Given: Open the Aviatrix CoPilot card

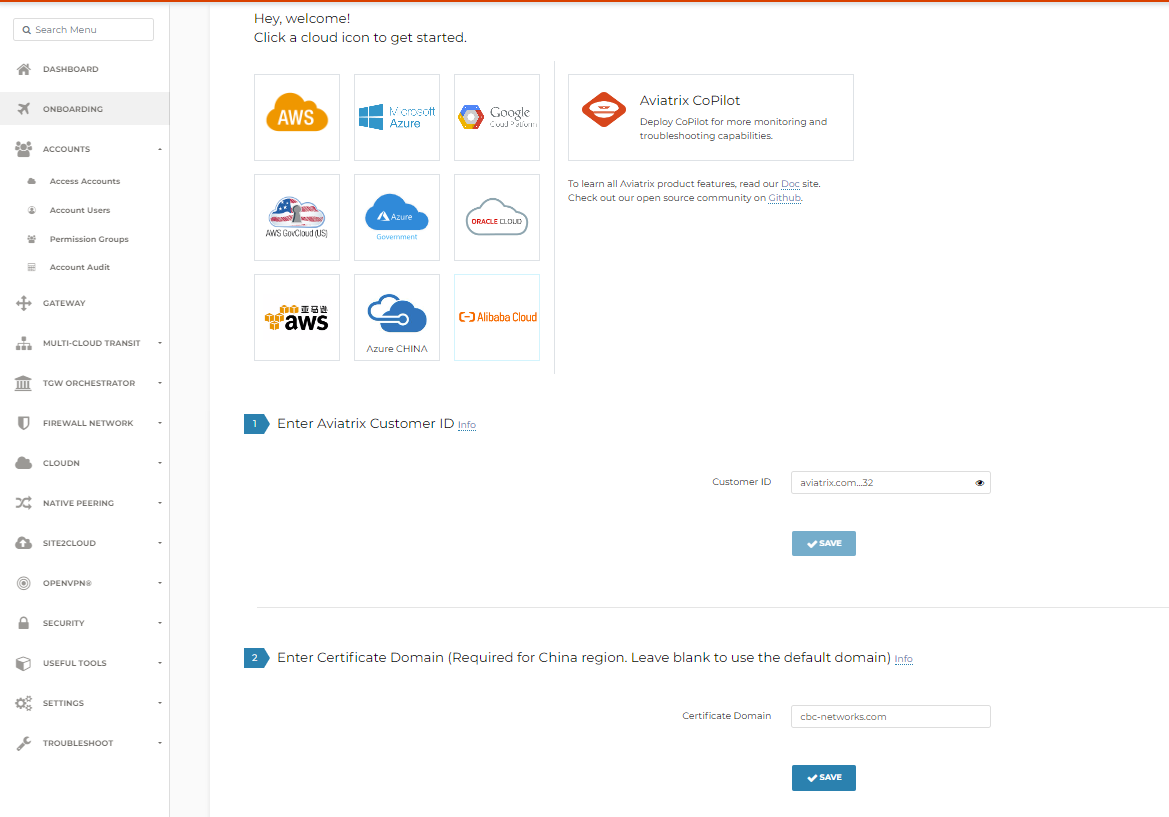Looking at the screenshot, I should pos(710,117).
